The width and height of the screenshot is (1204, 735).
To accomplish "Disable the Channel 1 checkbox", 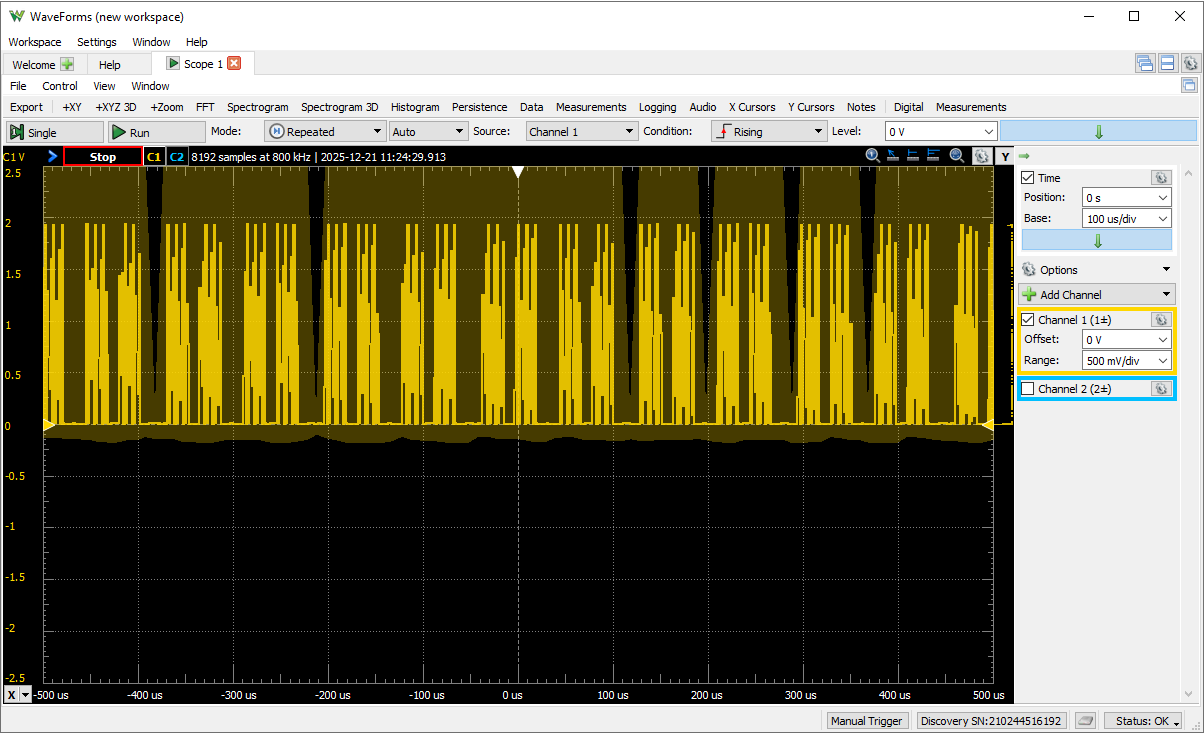I will click(1028, 320).
